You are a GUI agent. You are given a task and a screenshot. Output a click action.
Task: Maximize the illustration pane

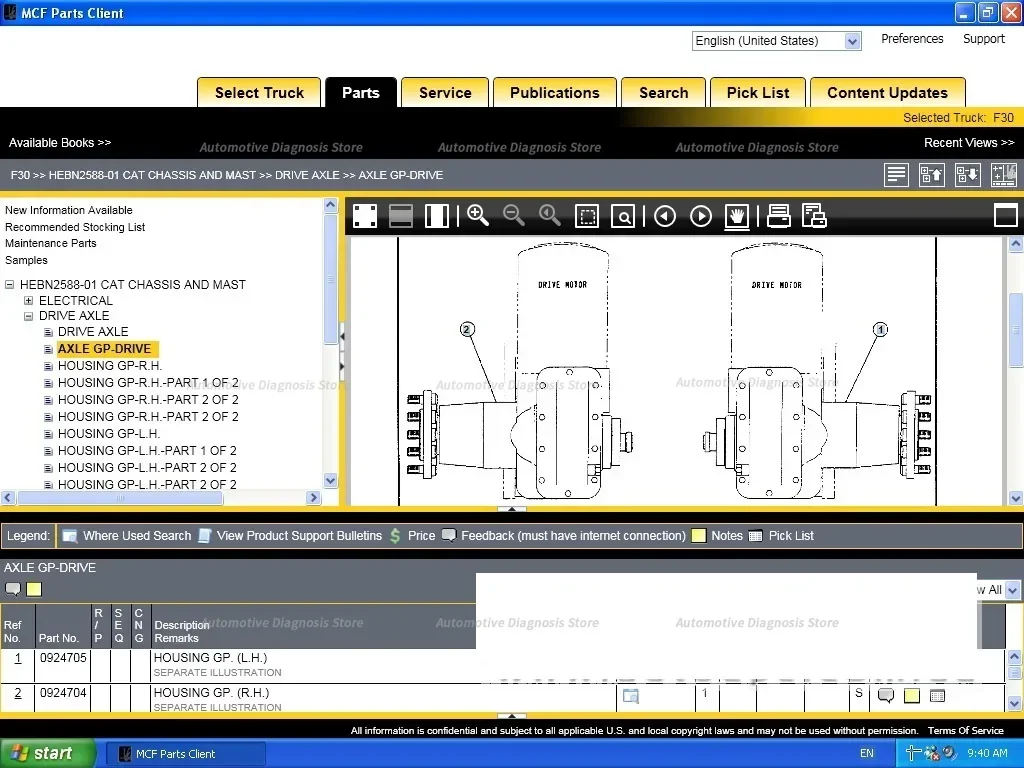(1005, 215)
